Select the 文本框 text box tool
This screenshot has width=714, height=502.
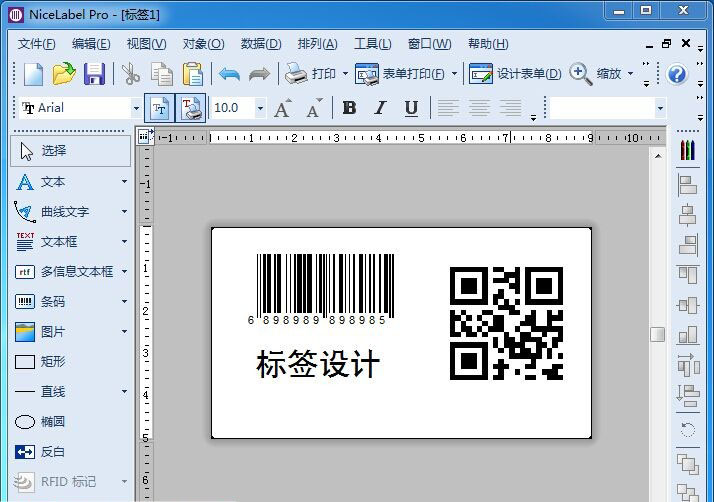click(71, 242)
